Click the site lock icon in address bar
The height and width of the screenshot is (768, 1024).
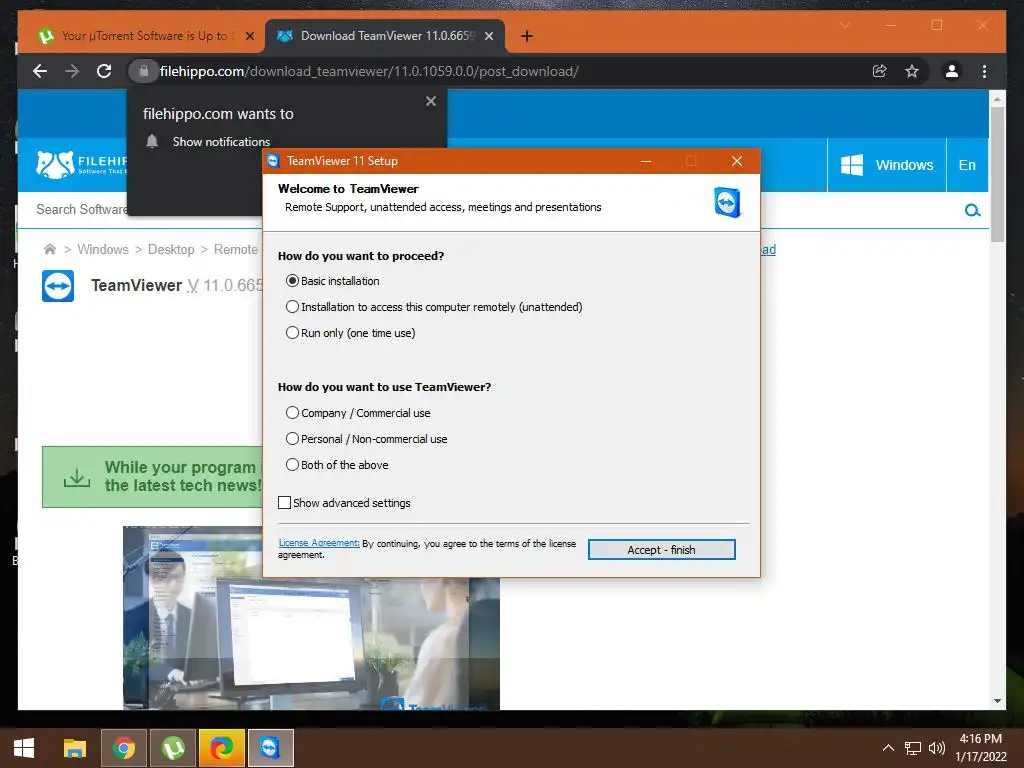coord(143,71)
